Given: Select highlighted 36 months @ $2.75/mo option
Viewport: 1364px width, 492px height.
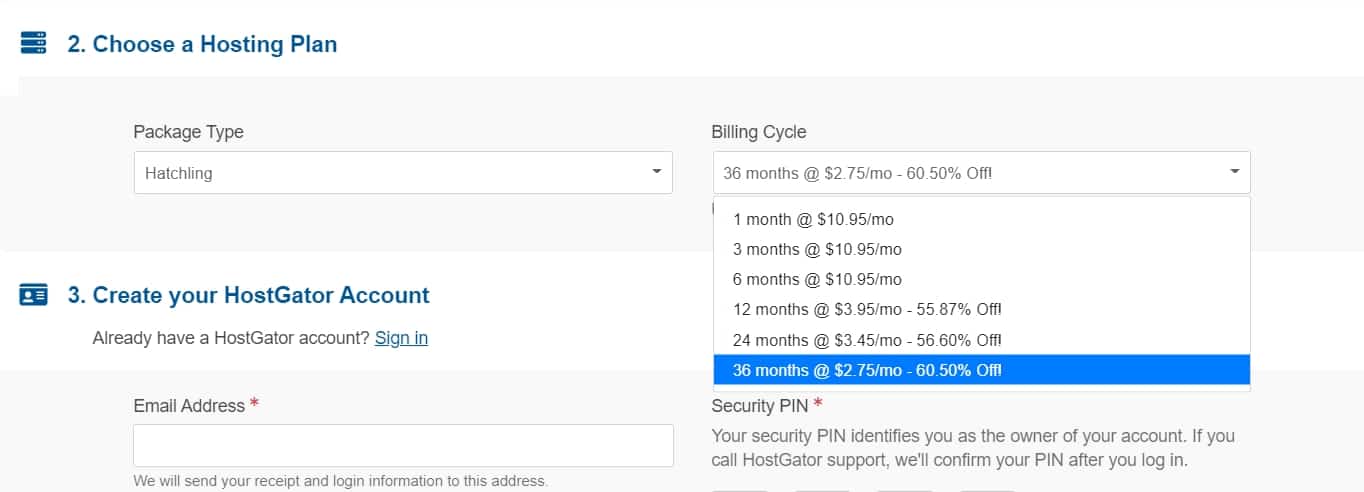Looking at the screenshot, I should (981, 370).
